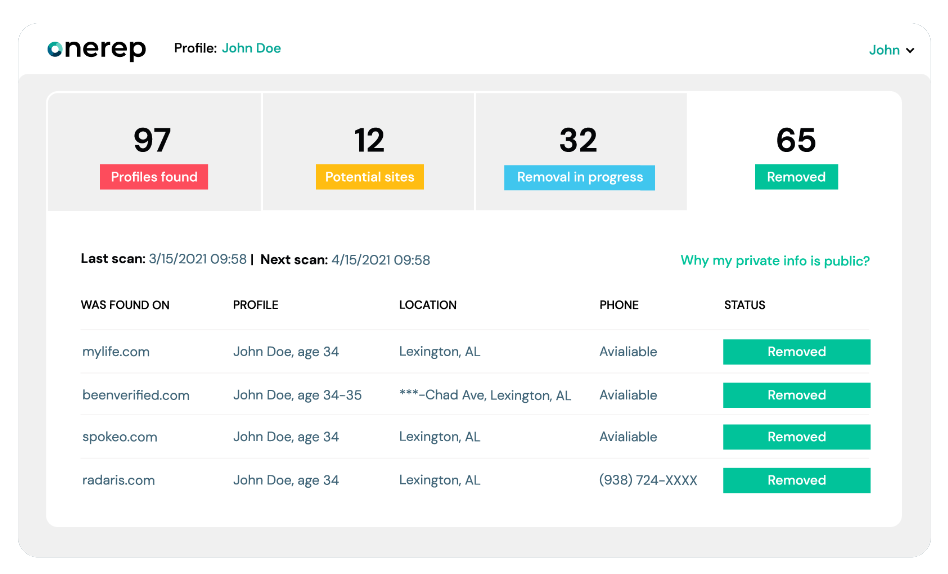Click the STATUS column header
The height and width of the screenshot is (574, 948).
pyautogui.click(x=745, y=305)
